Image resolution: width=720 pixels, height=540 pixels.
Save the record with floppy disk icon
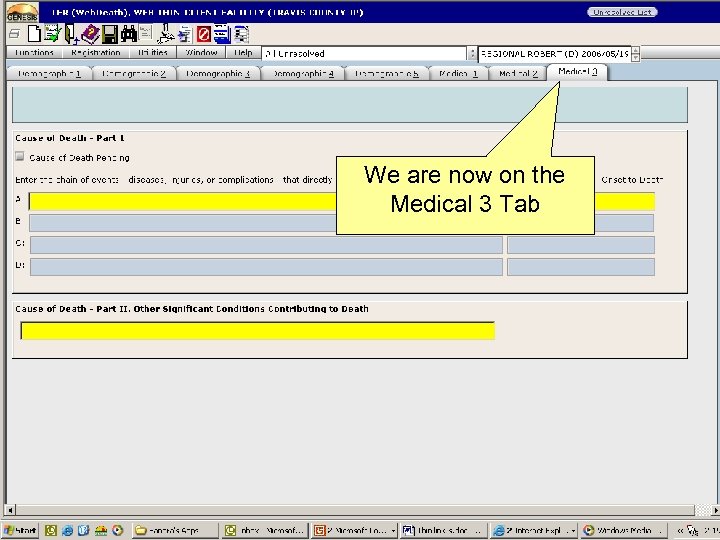click(110, 34)
